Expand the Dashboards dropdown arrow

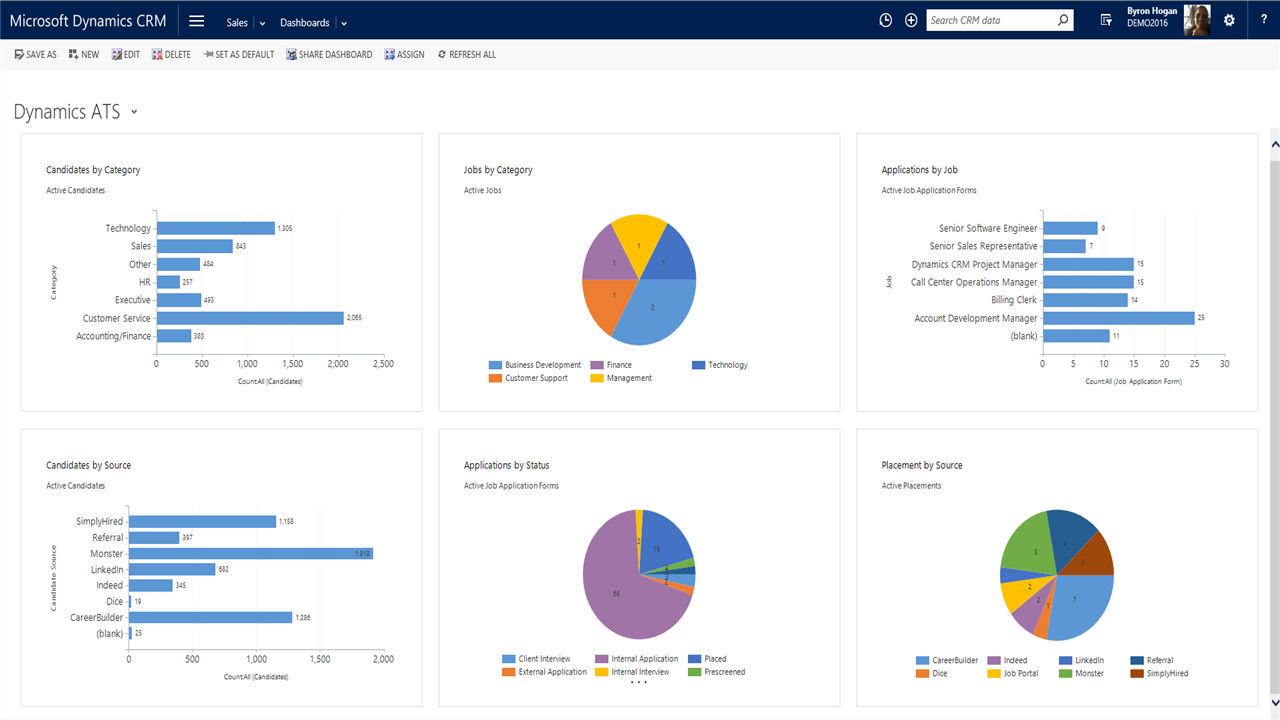(343, 23)
